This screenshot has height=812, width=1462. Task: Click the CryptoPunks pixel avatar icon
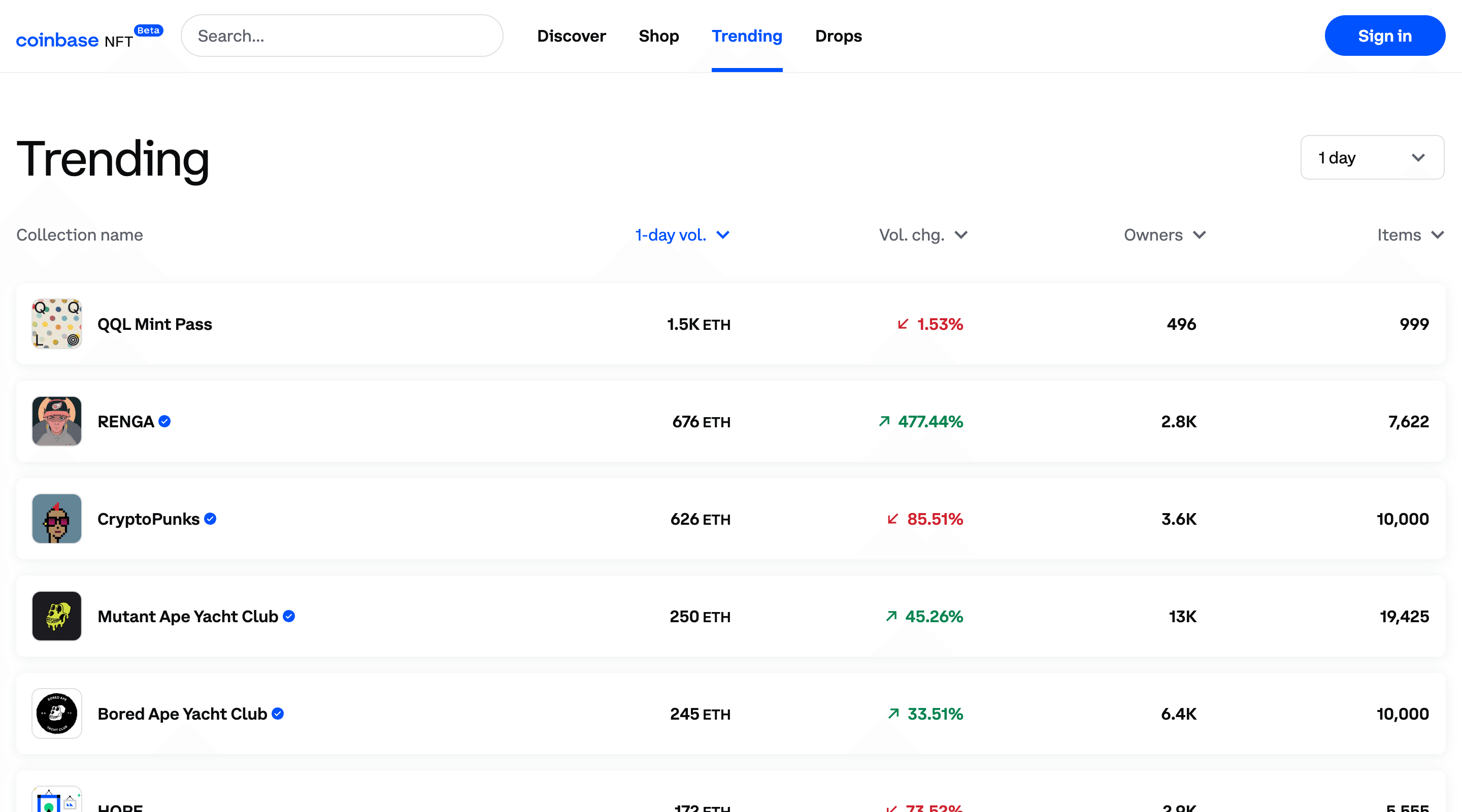click(57, 519)
